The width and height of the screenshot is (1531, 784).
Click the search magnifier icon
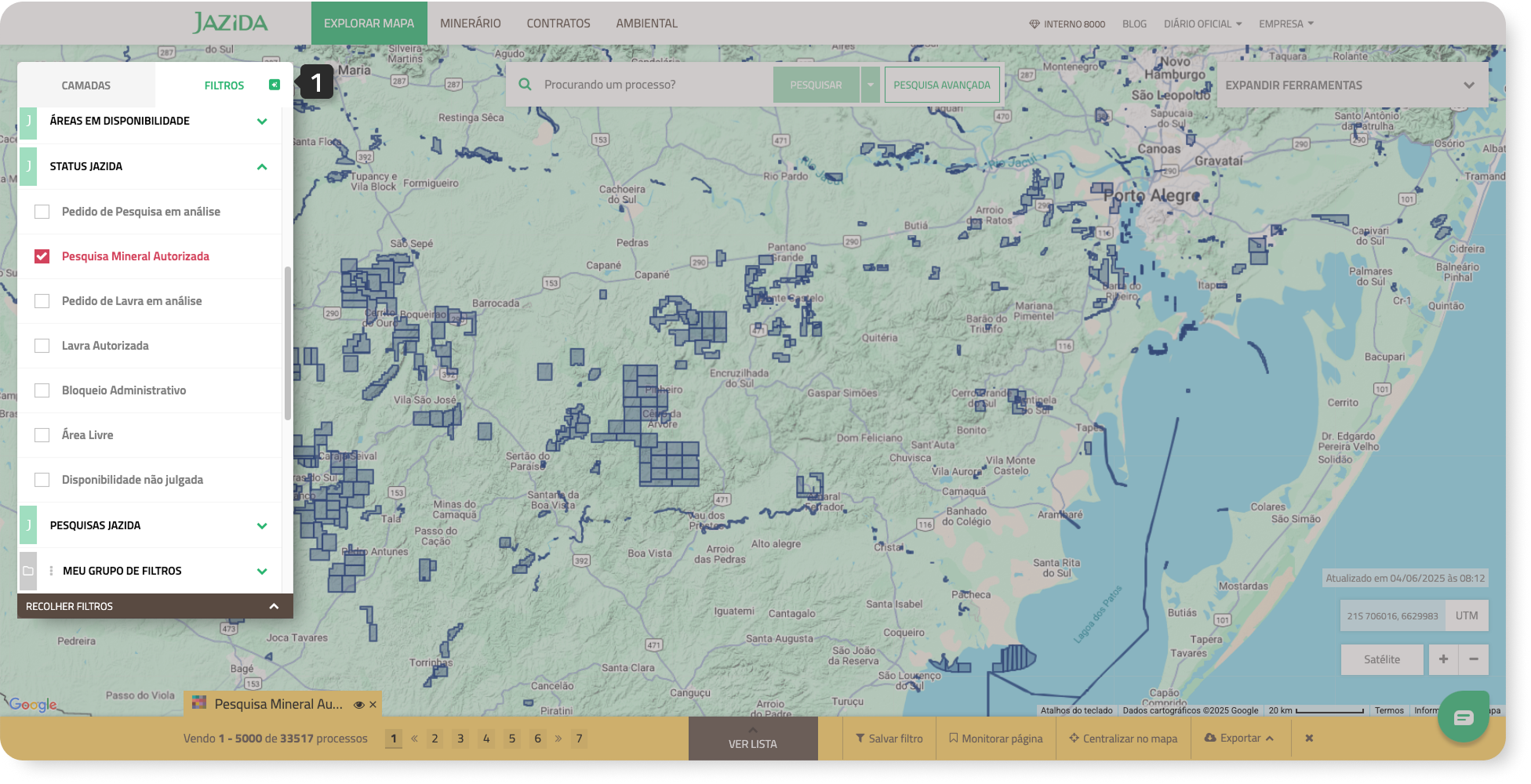(x=525, y=85)
